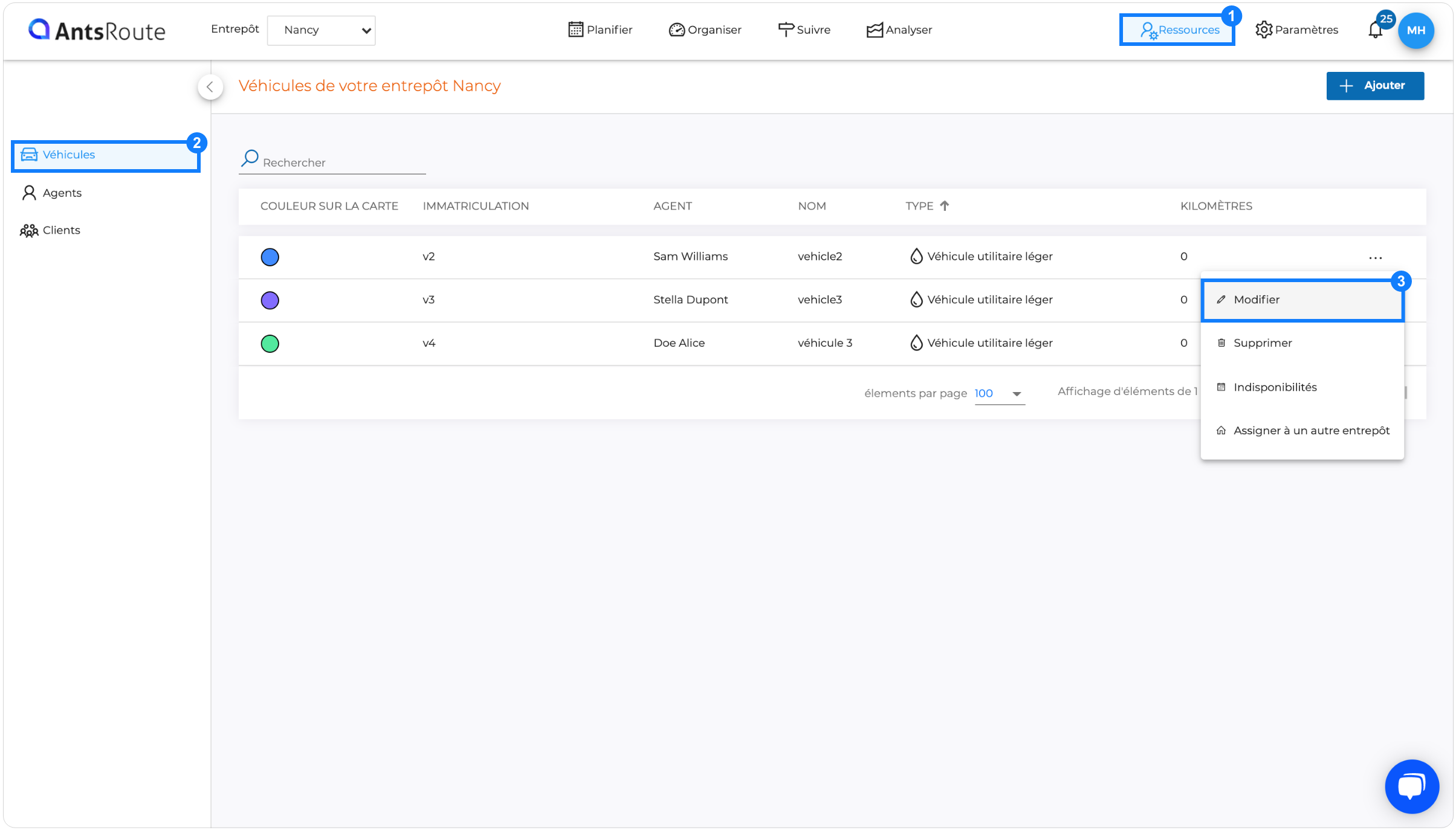The image size is (1456, 830).
Task: Click the calendar icon beside Indisponibilités
Action: point(1221,387)
